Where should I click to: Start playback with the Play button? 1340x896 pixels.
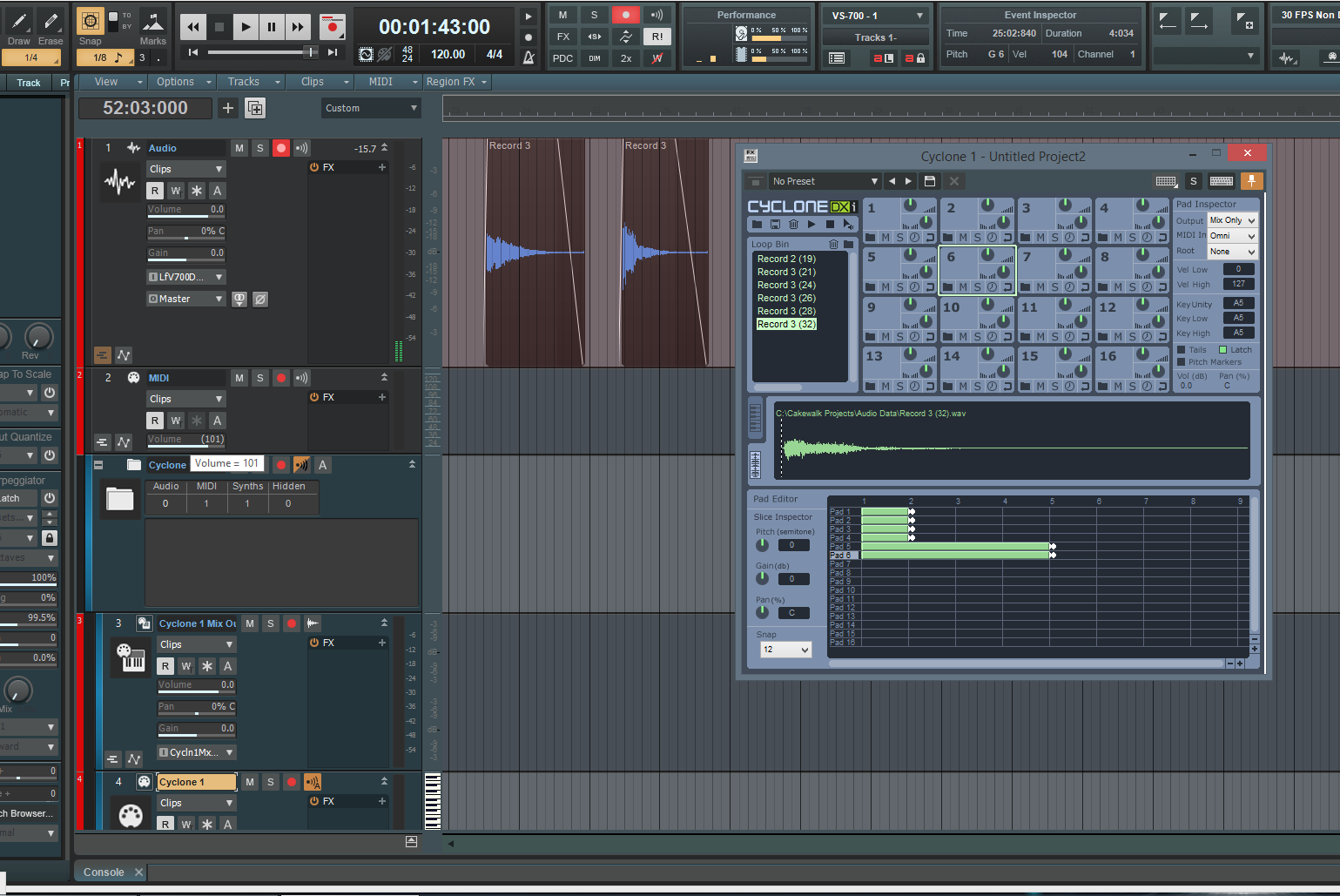(x=246, y=27)
